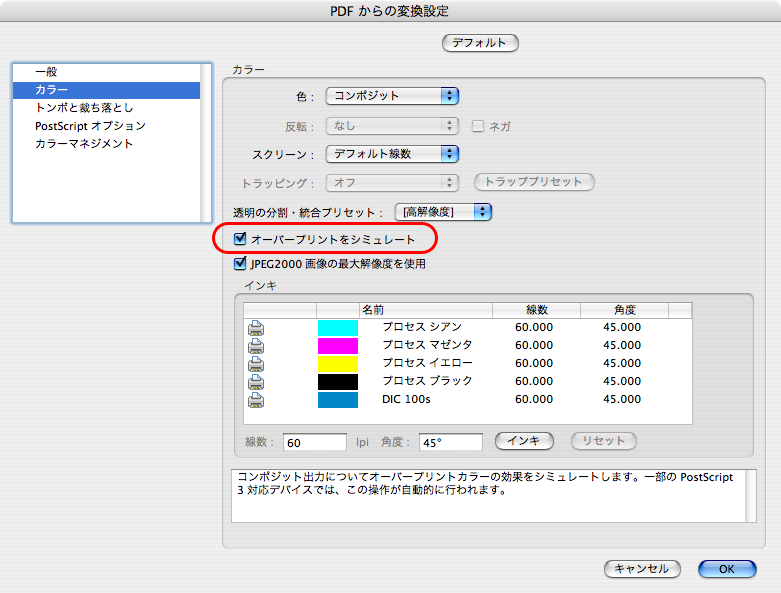Screen dimensions: 781x593
Task: Click the yellow color swatch
Action: pyautogui.click(x=338, y=364)
